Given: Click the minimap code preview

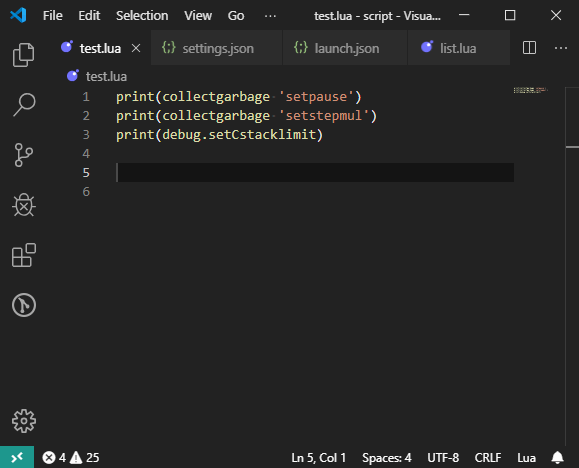Looking at the screenshot, I should pyautogui.click(x=530, y=90).
